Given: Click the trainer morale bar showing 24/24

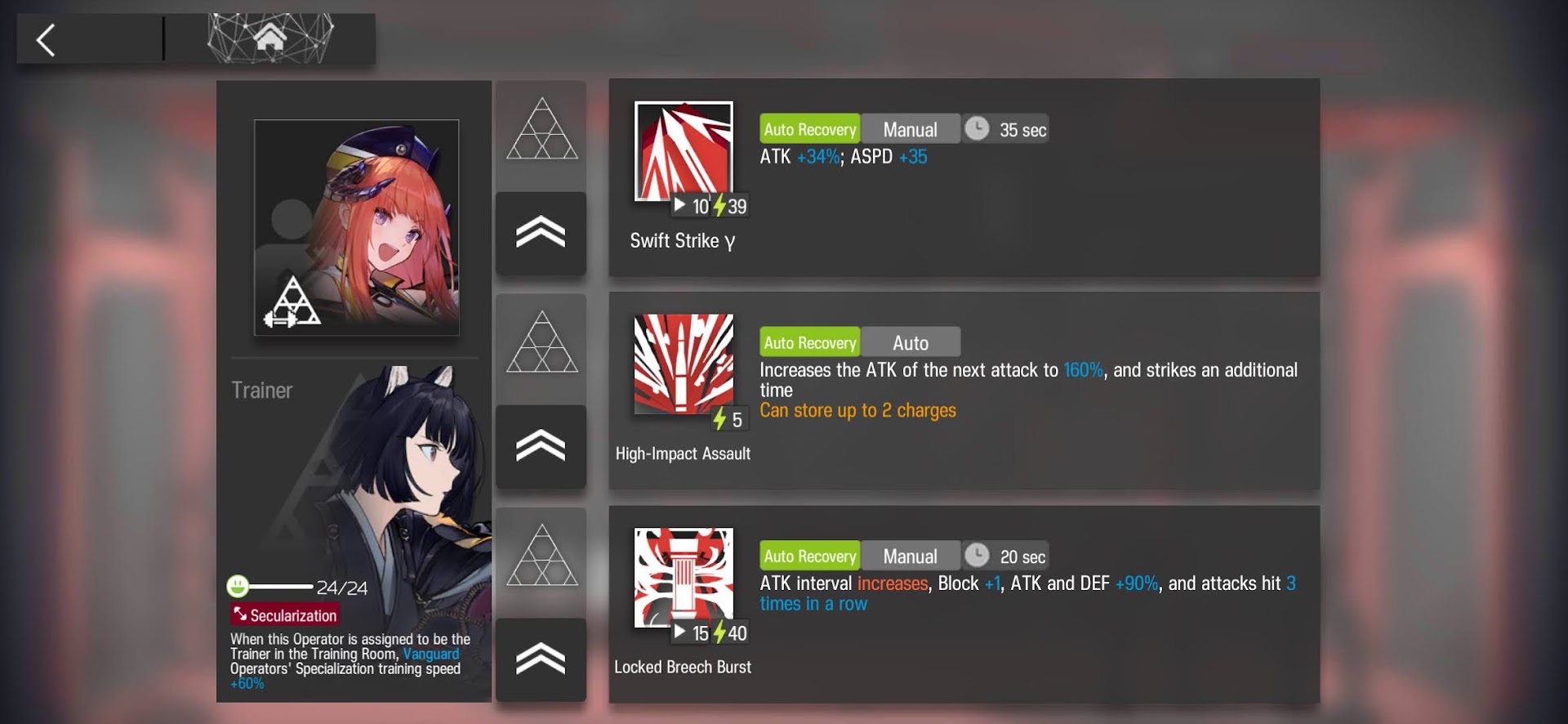Looking at the screenshot, I should pyautogui.click(x=297, y=587).
